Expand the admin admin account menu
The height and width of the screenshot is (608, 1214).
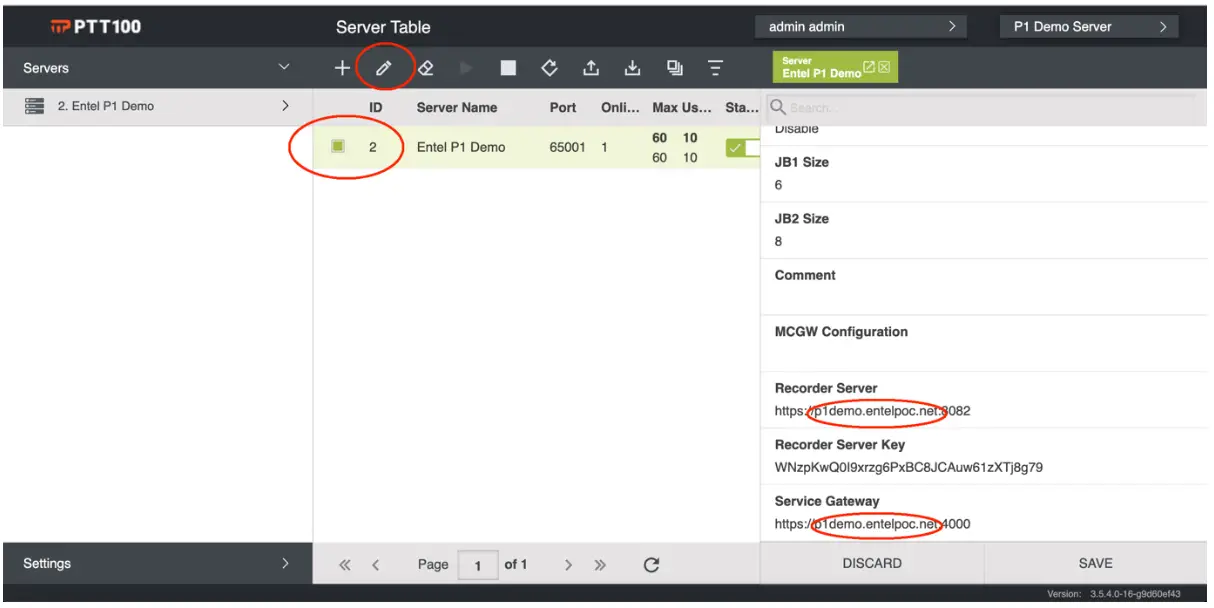click(x=955, y=25)
